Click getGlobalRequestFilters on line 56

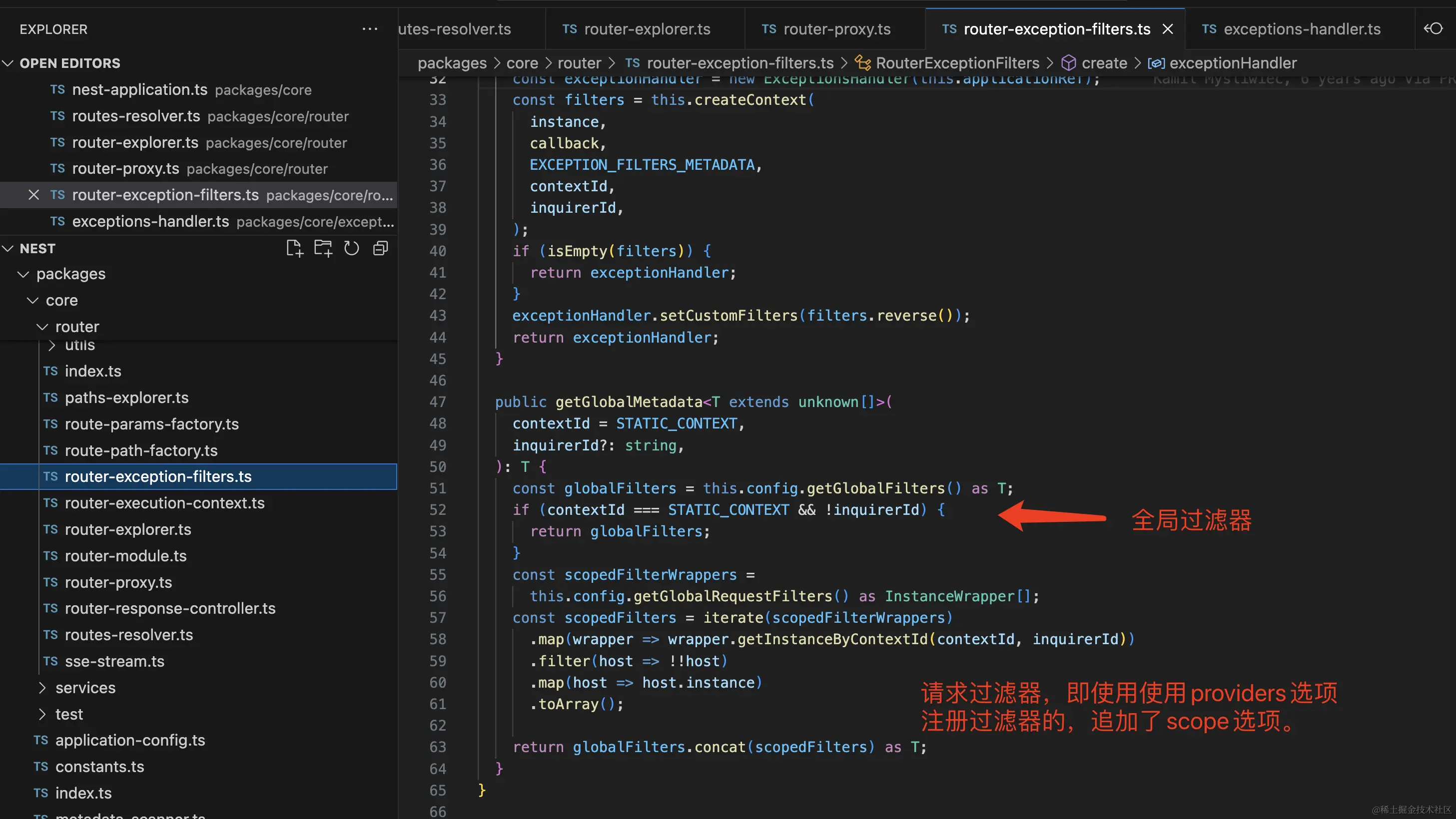732,596
